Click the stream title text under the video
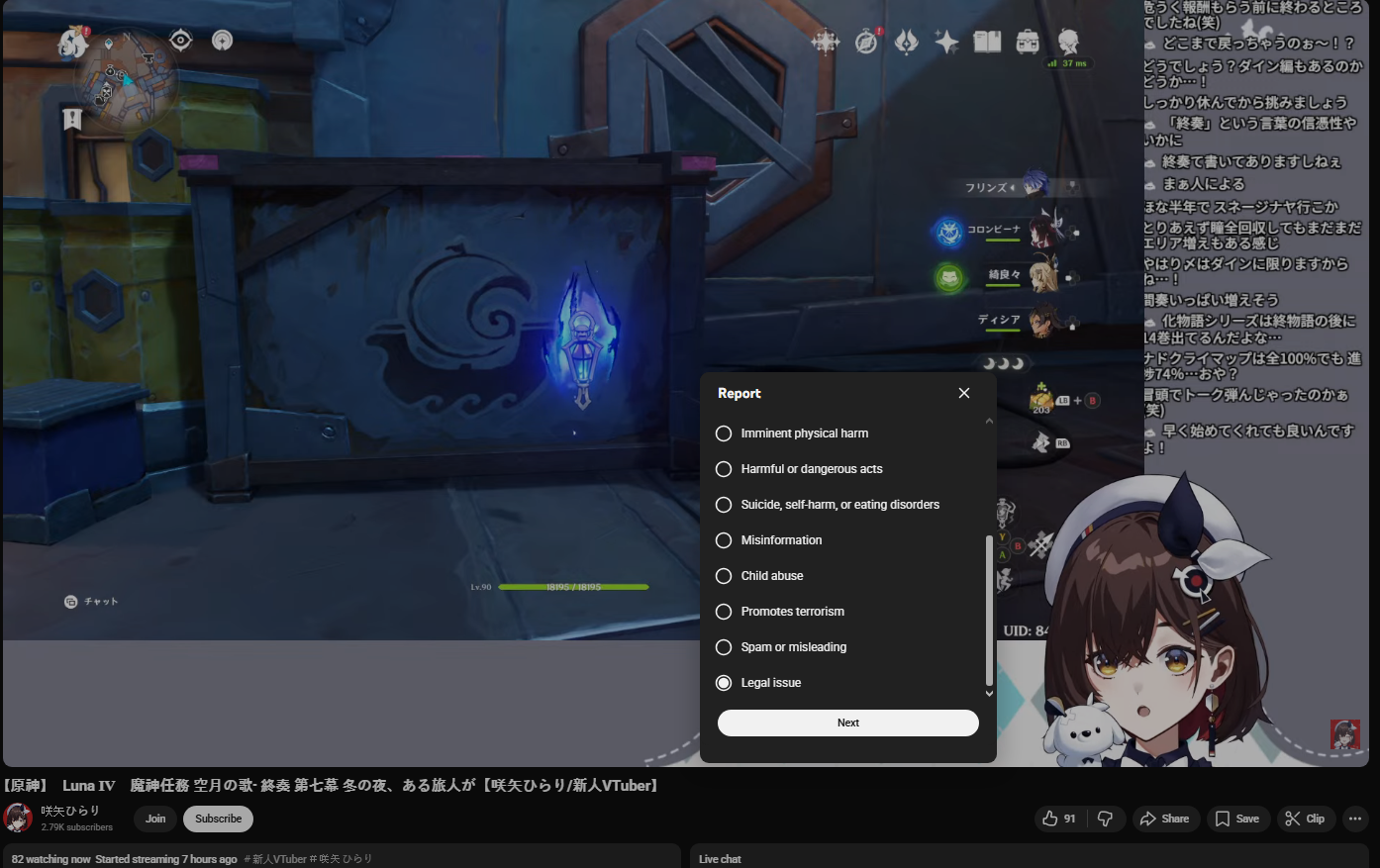The height and width of the screenshot is (868, 1380). tap(331, 786)
